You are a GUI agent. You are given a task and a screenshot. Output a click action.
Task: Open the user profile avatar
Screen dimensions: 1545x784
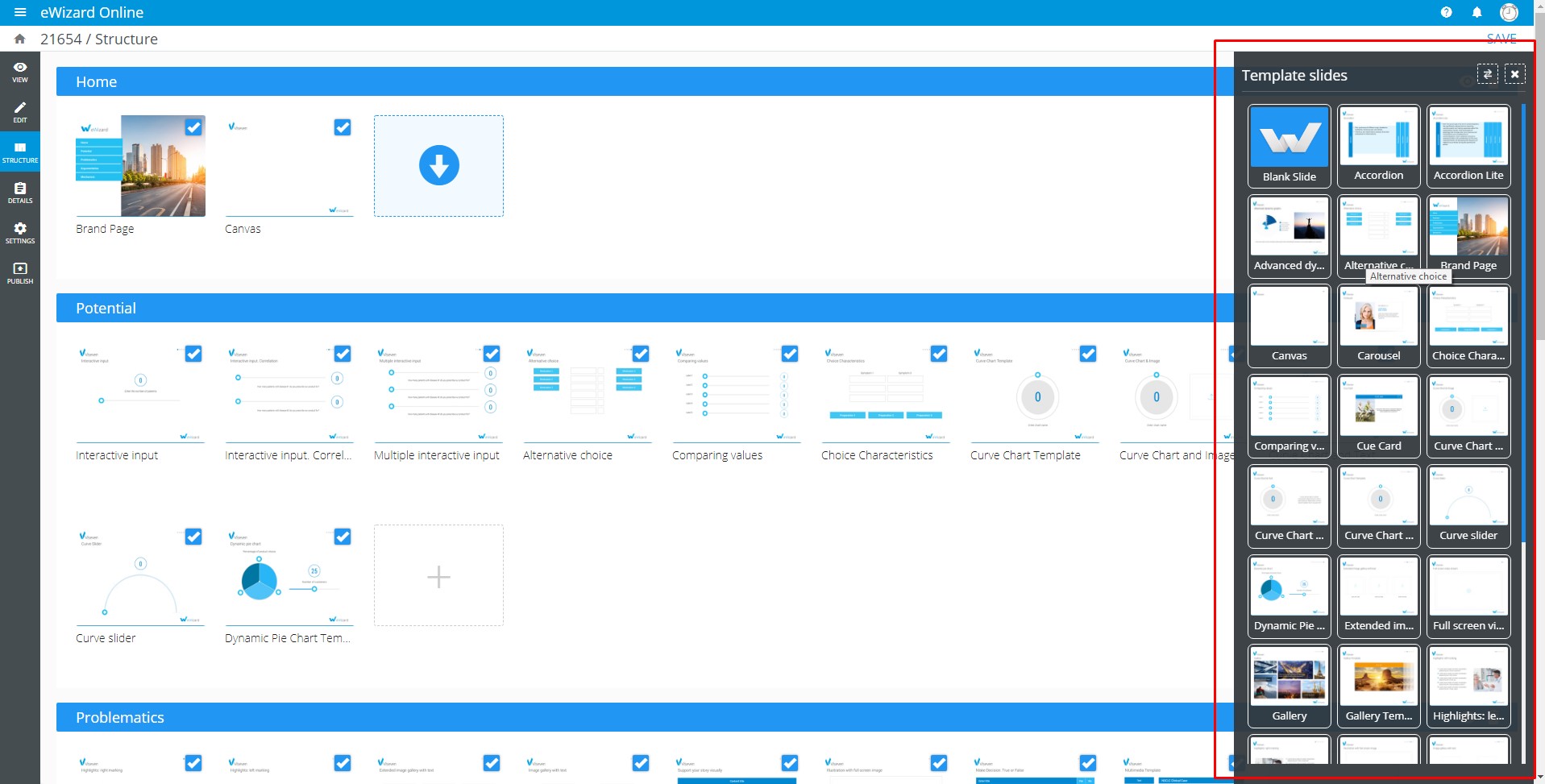(1509, 13)
